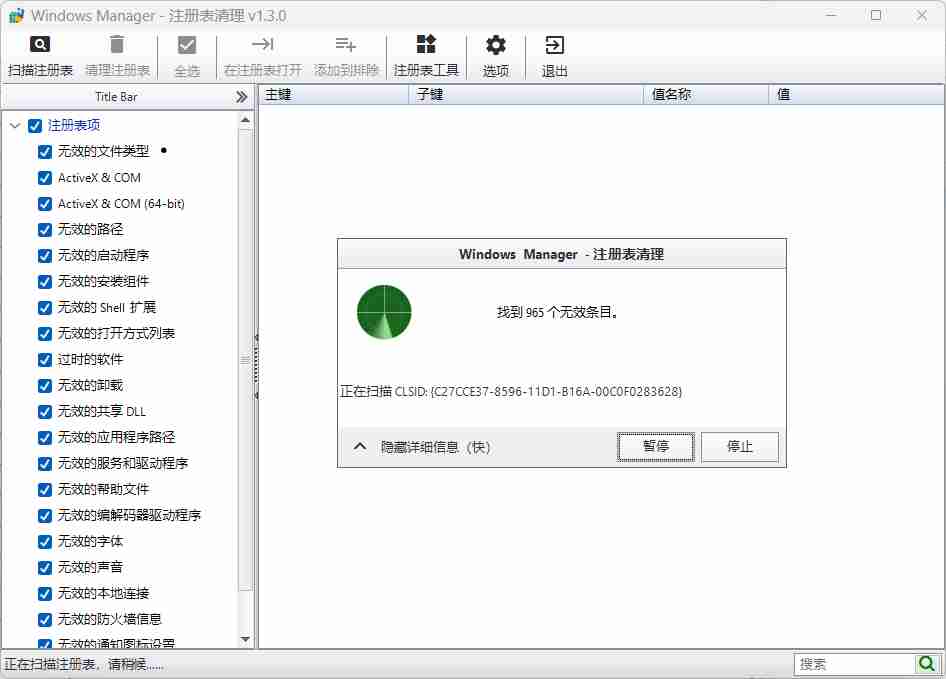Image resolution: width=946 pixels, height=679 pixels.
Task: Collapse the 注册表项 tree node
Action: (15, 126)
